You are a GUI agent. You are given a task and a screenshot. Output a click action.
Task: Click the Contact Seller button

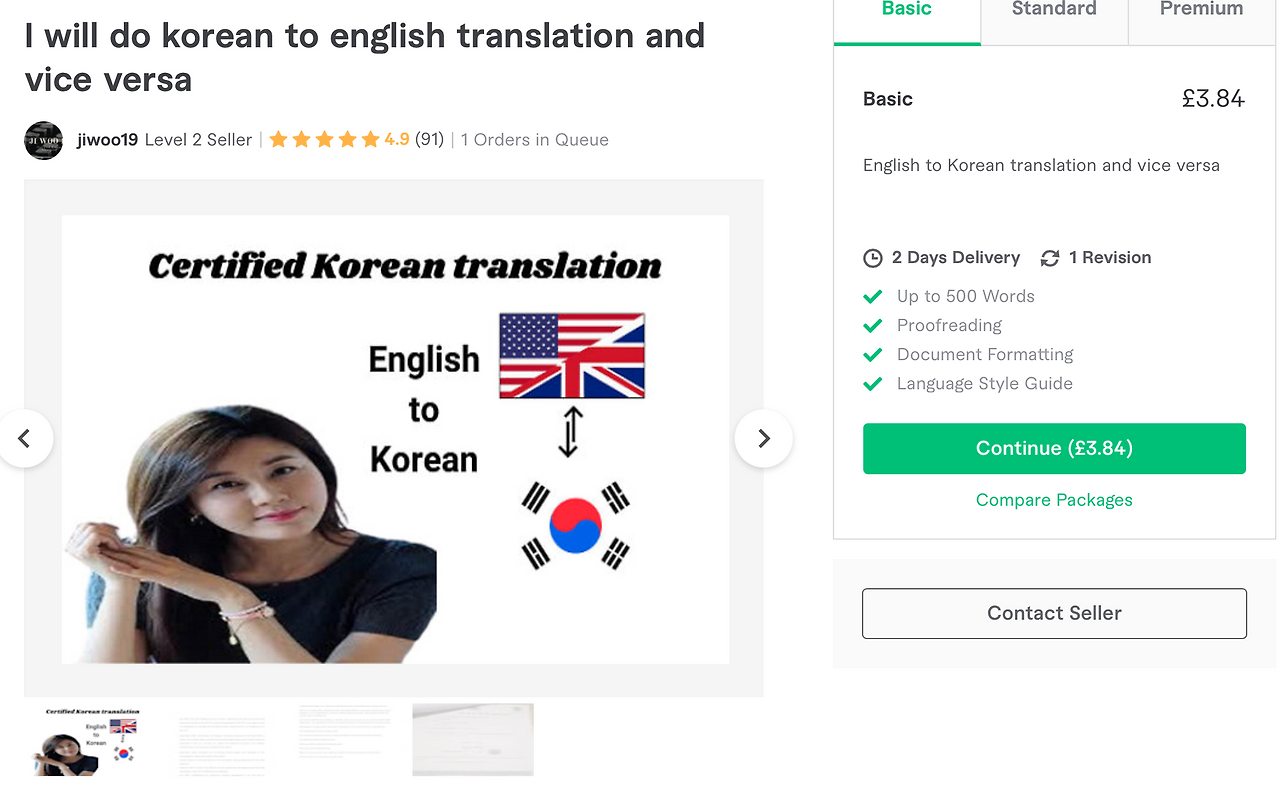[x=1054, y=613]
